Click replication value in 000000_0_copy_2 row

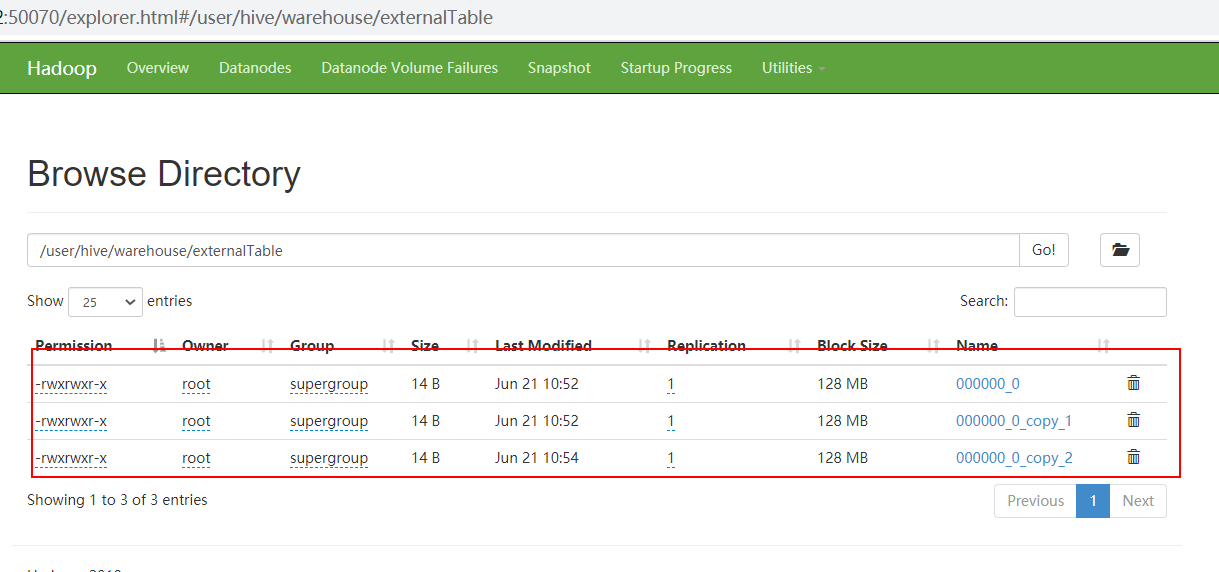[x=671, y=458]
